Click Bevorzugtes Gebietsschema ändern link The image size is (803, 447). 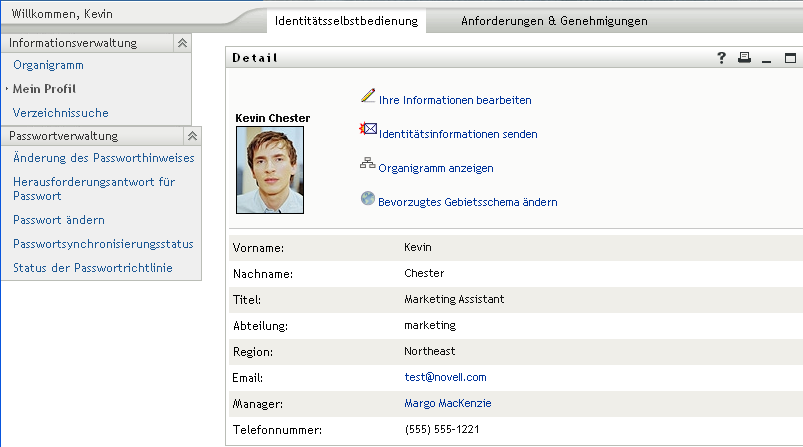tap(468, 202)
